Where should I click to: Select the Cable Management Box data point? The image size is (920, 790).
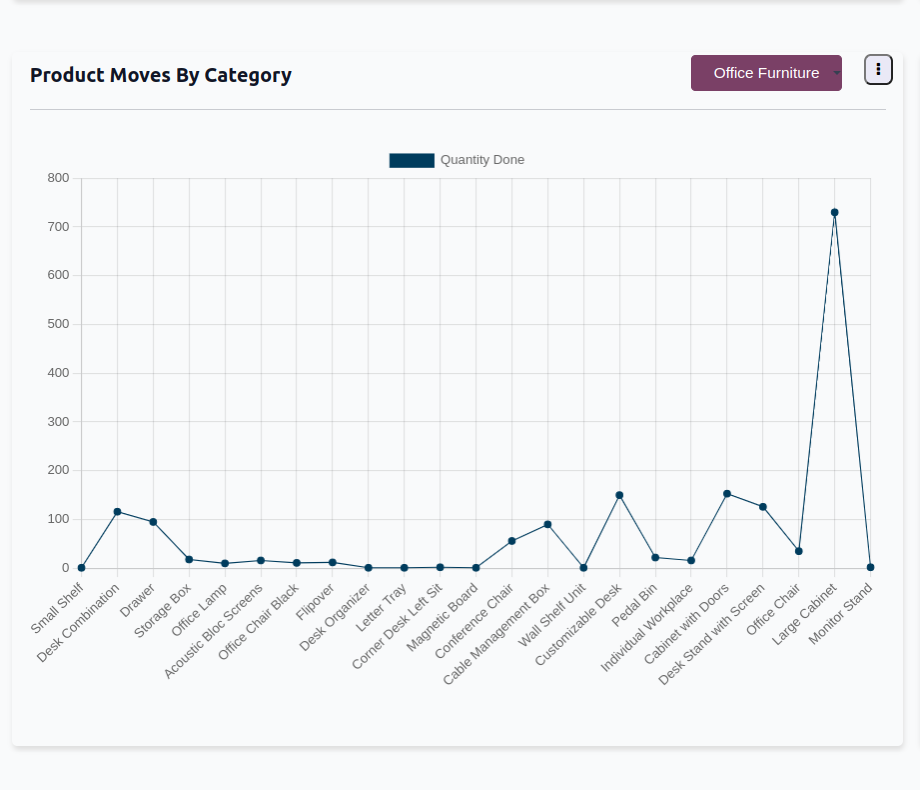(x=548, y=524)
